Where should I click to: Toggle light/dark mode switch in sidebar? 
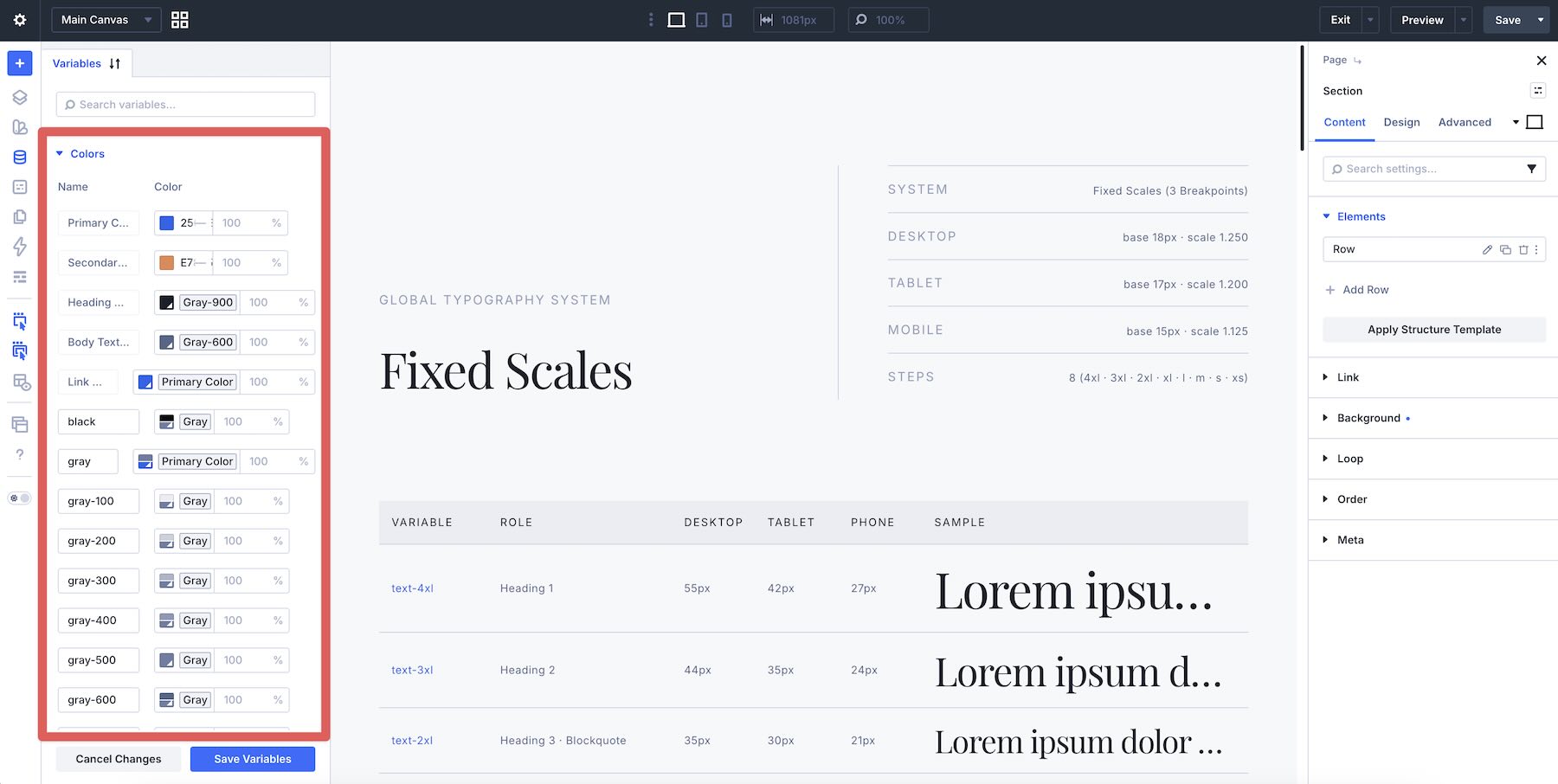[20, 498]
